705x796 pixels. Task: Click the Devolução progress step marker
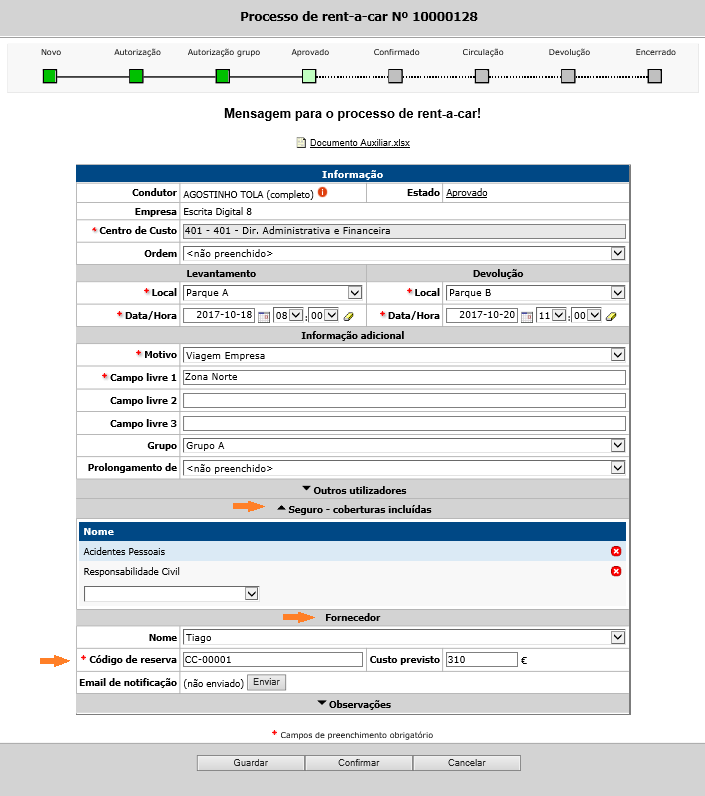point(568,77)
